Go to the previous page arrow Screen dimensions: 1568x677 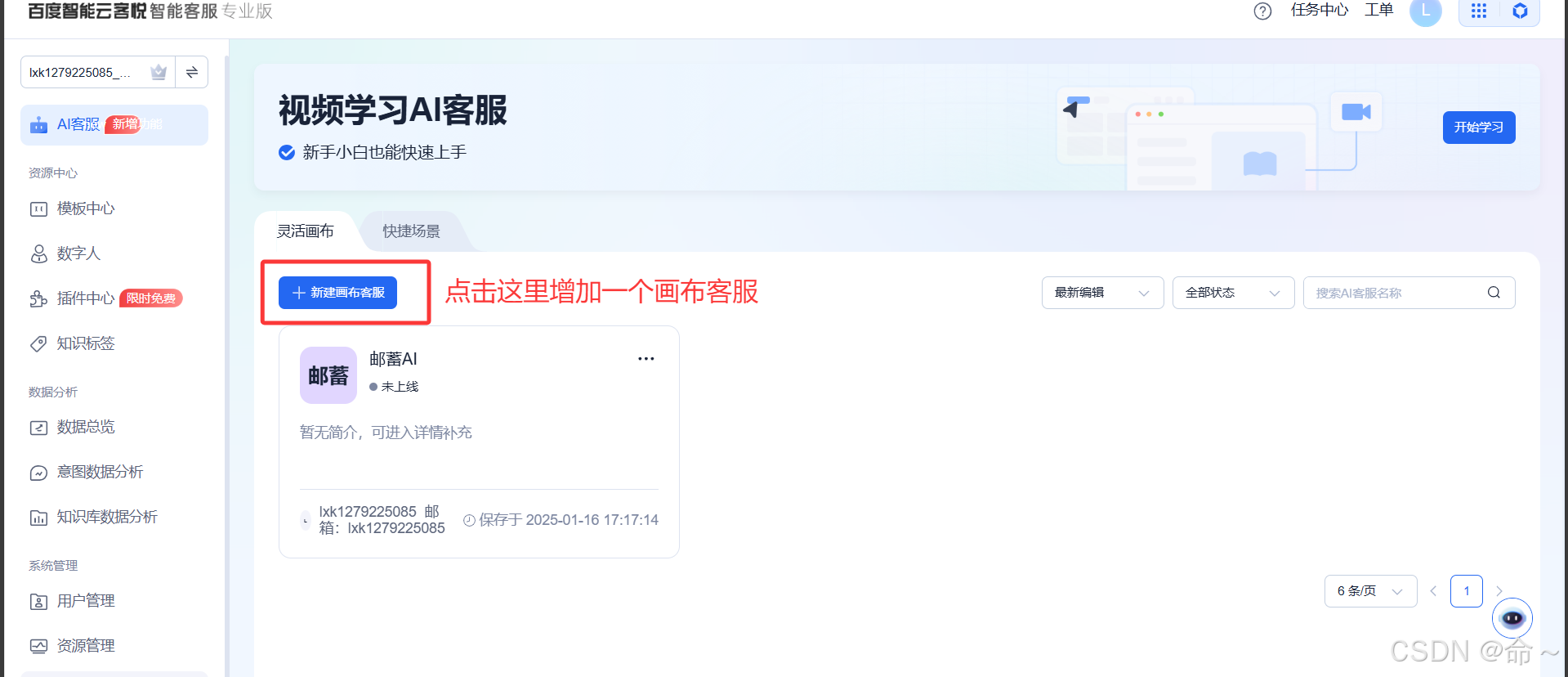pos(1433,591)
